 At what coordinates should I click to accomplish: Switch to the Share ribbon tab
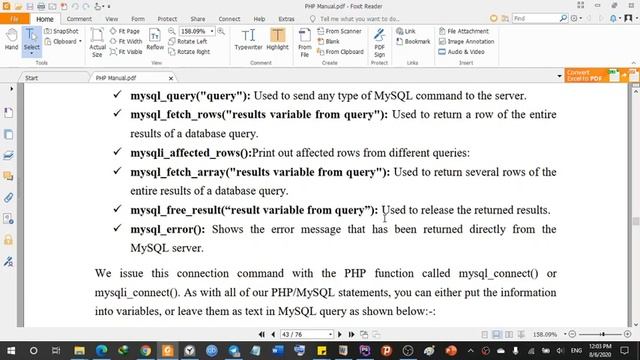198,19
